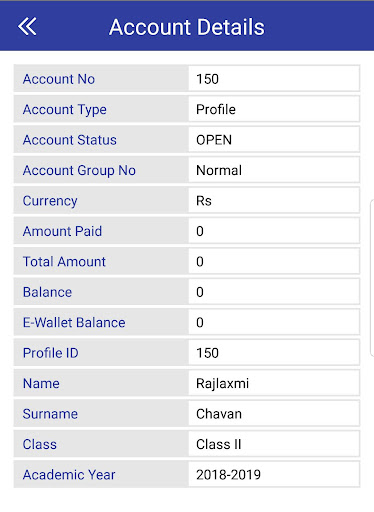Select the Surname field showing Chavan

tap(274, 414)
